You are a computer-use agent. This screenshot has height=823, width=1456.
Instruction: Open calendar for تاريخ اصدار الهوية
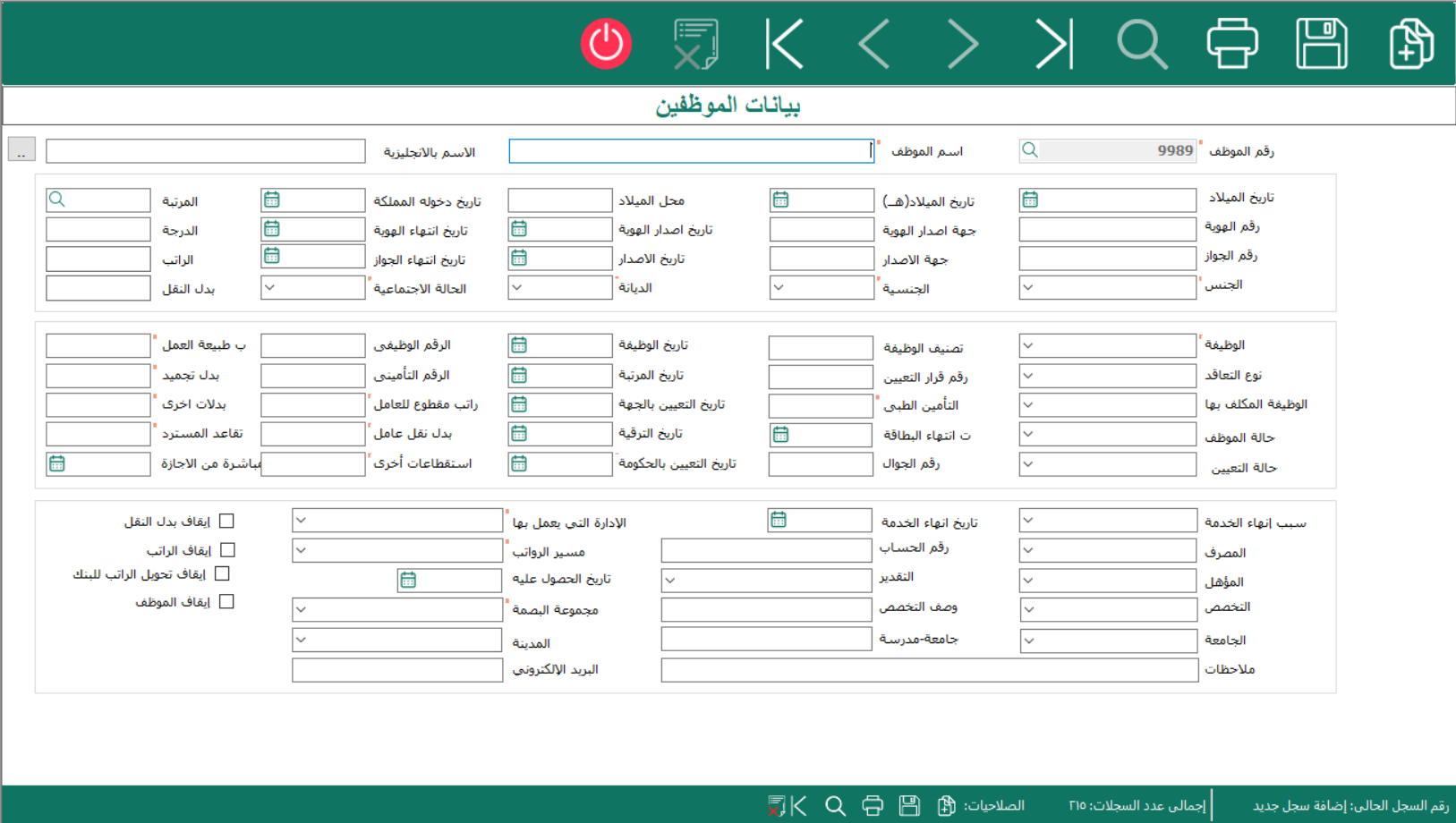pyautogui.click(x=519, y=229)
